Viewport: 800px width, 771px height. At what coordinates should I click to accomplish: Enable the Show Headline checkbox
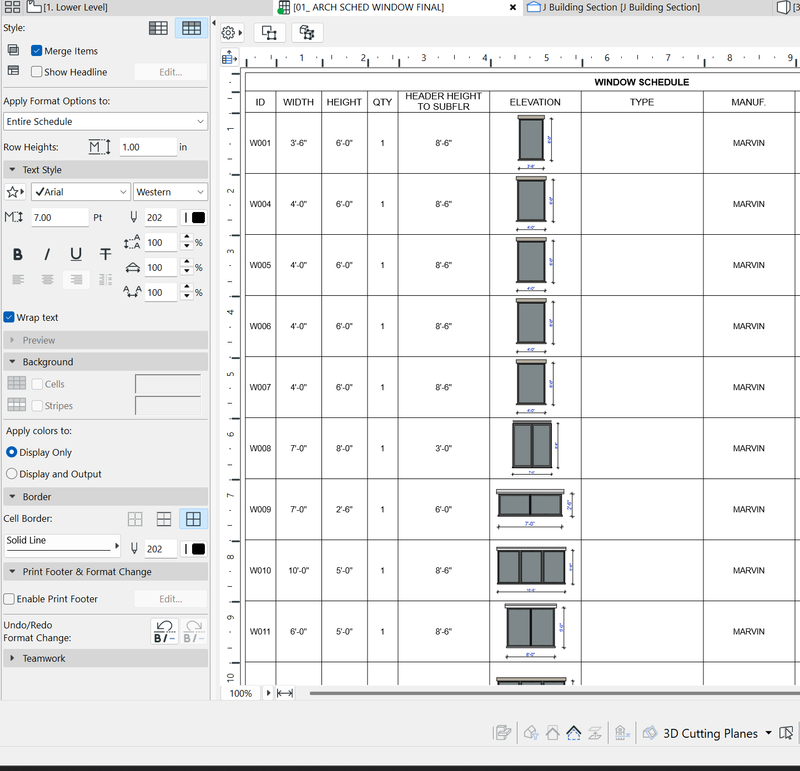pos(37,72)
